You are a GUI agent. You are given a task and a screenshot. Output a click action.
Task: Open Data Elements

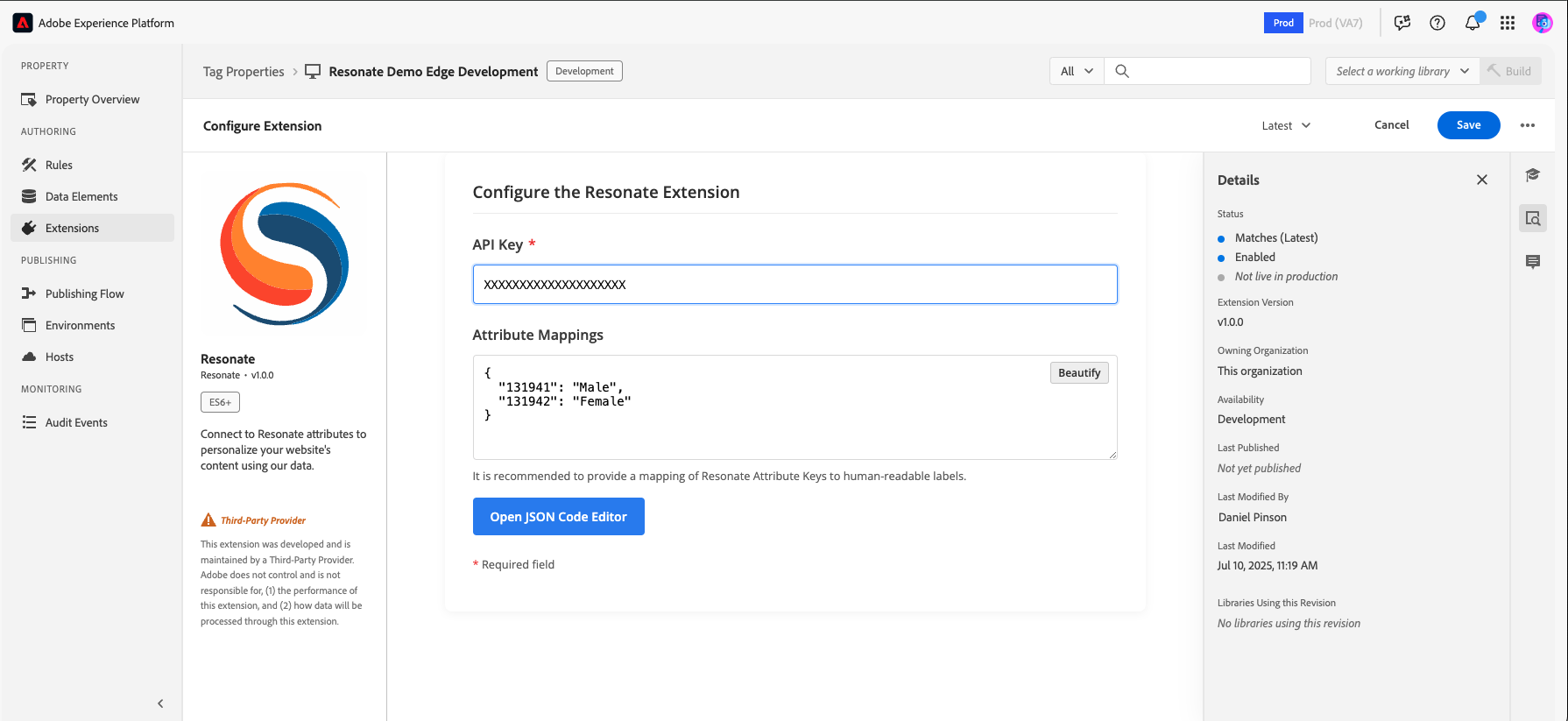click(92, 196)
